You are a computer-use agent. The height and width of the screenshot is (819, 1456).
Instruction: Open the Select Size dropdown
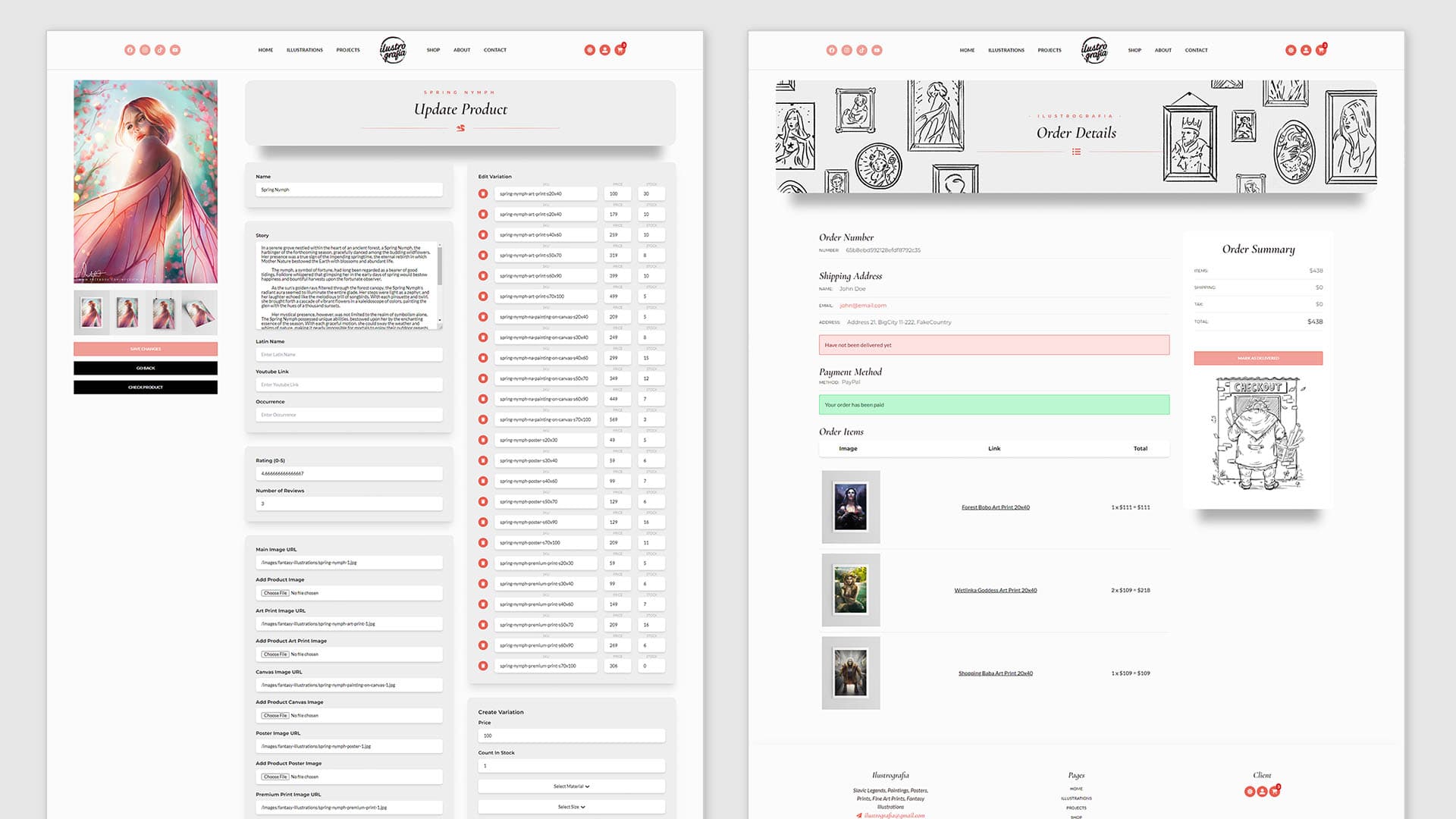coord(571,806)
